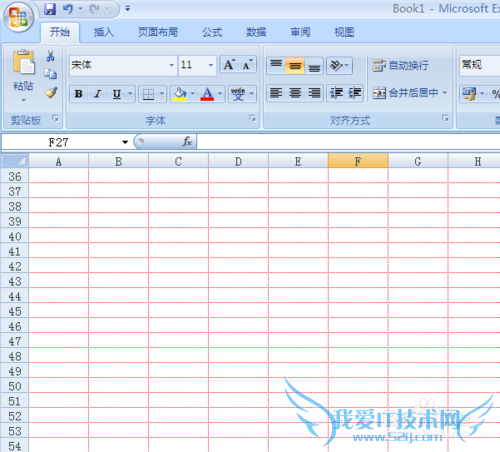Open the 宋体 font name dropdown
500x452 pixels.
(x=172, y=65)
